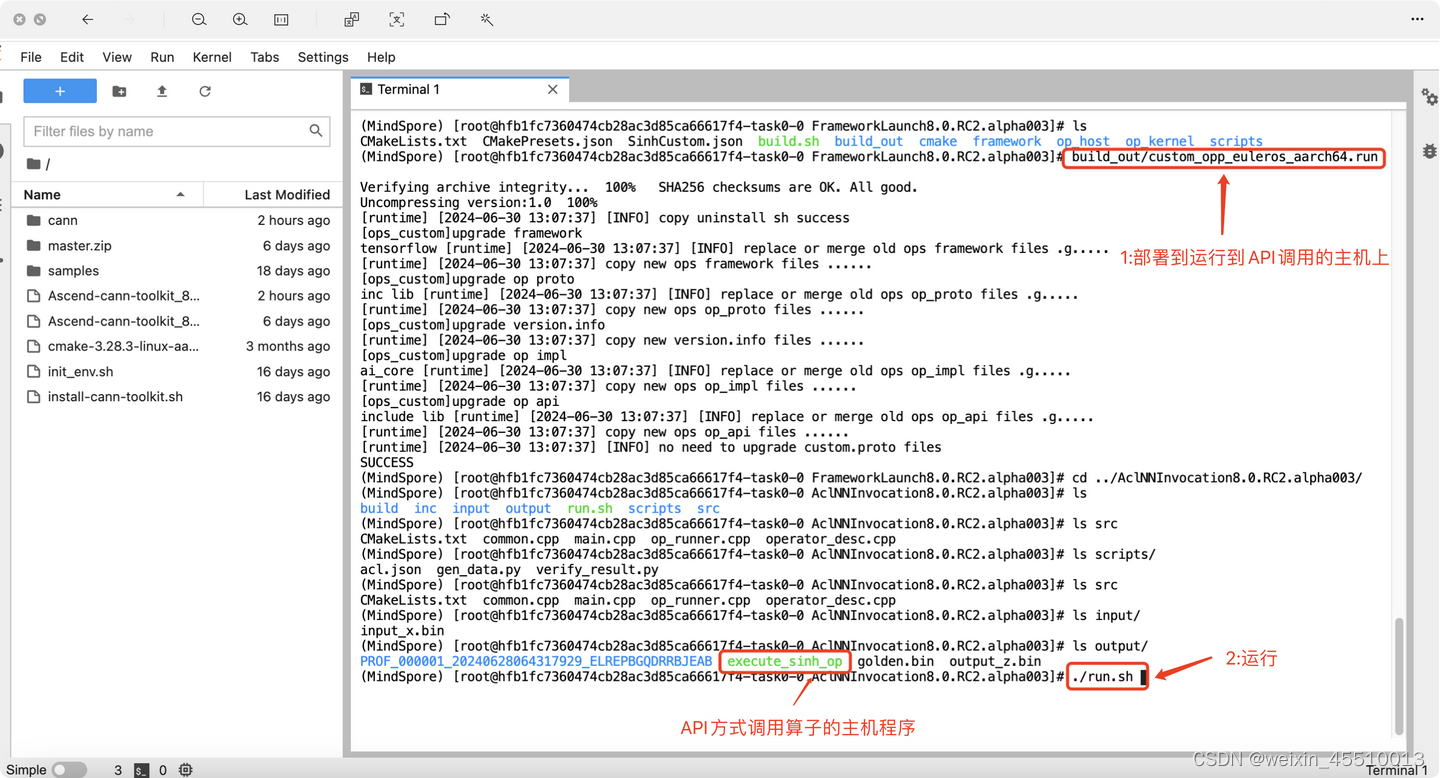Click the rotate image icon in top toolbar
The height and width of the screenshot is (778, 1440).
[442, 19]
